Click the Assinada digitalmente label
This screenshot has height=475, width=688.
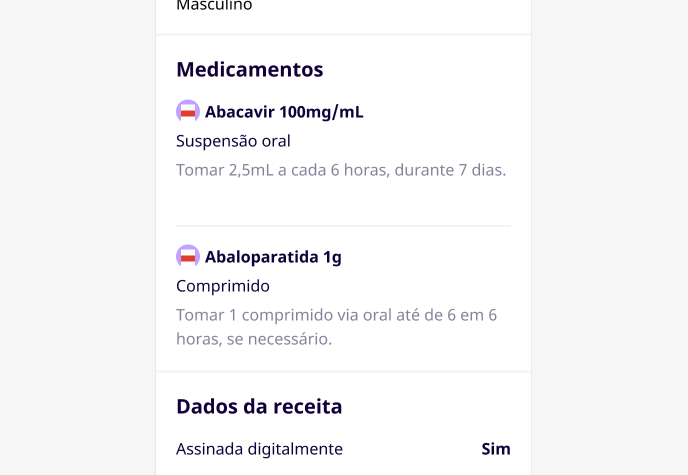tap(259, 449)
